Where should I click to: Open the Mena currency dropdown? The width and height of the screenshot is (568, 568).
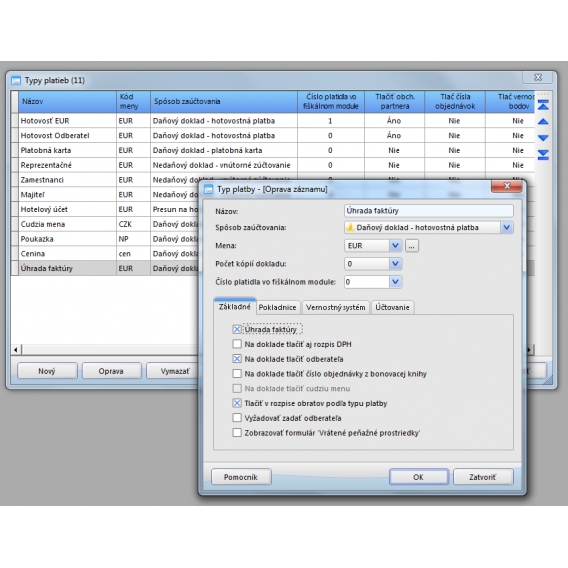click(x=395, y=246)
